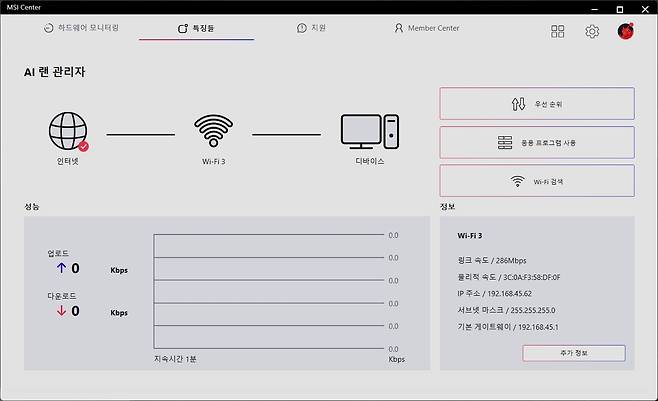
Task: Click the 디바이스 computer icon
Action: click(x=369, y=132)
